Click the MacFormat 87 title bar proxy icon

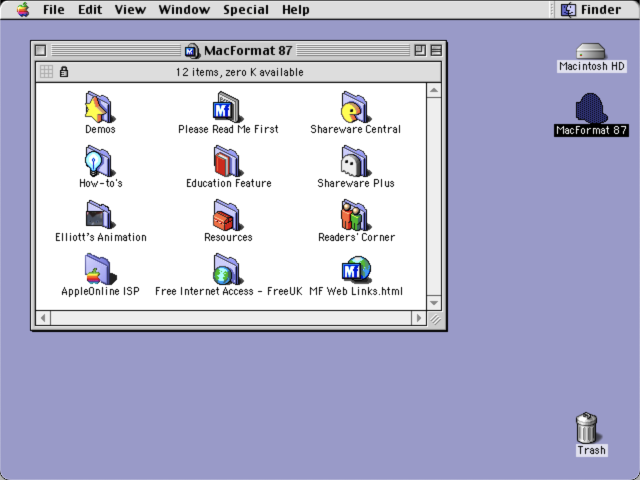tap(192, 51)
